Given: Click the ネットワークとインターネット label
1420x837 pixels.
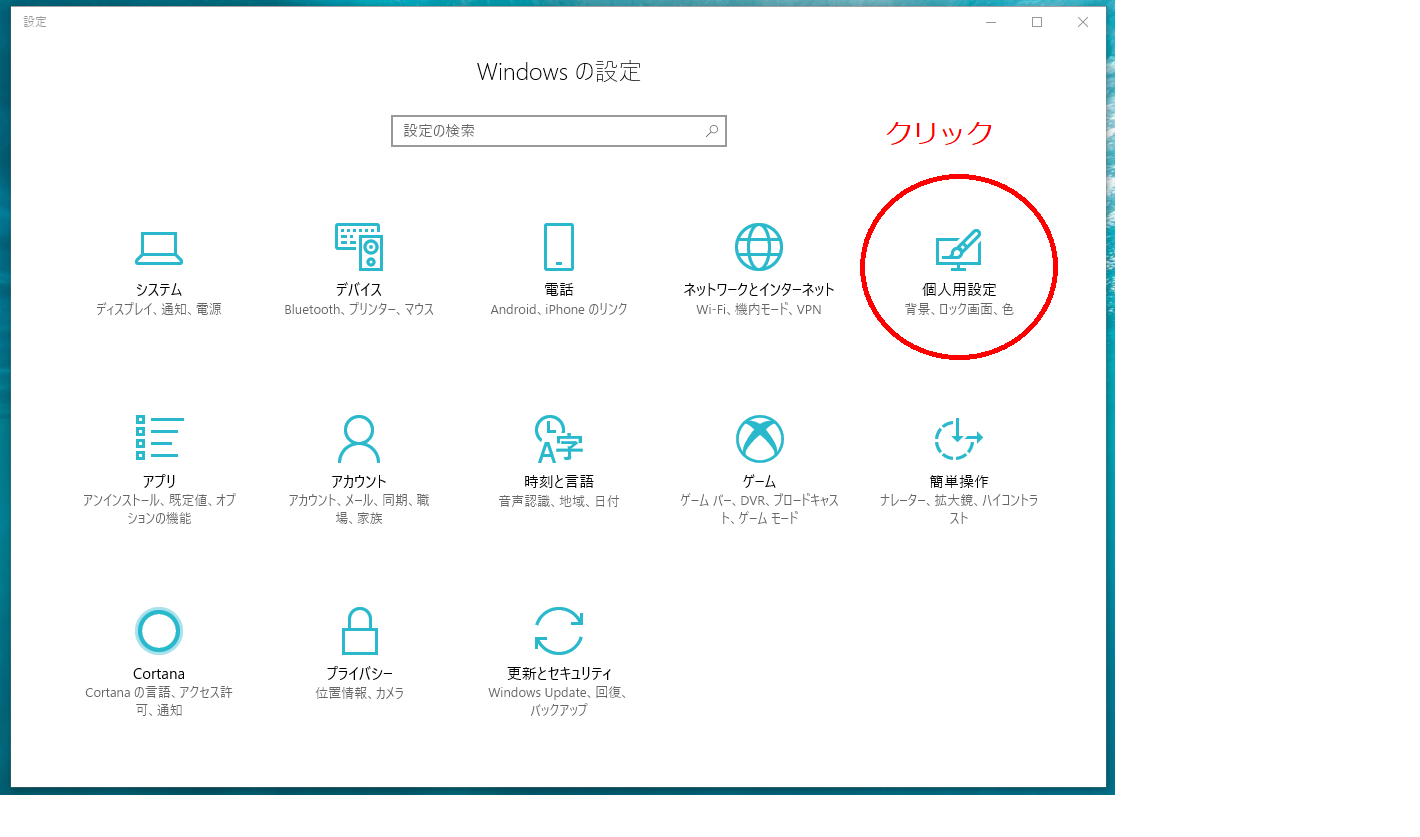Looking at the screenshot, I should [x=759, y=289].
